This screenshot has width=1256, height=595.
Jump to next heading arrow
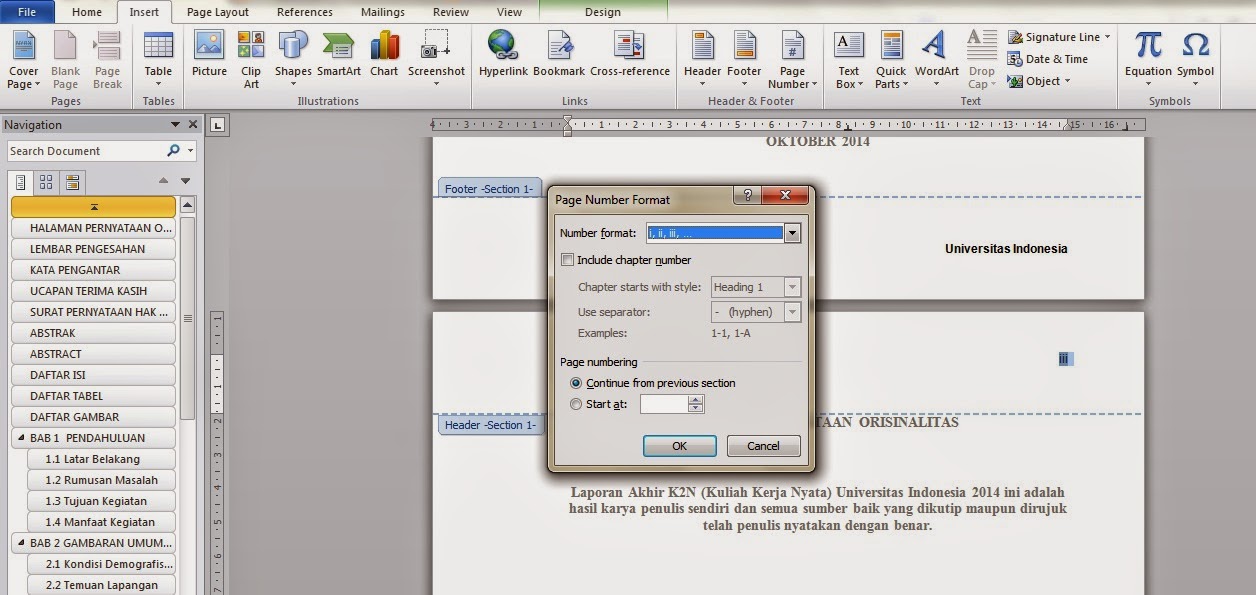pos(185,182)
